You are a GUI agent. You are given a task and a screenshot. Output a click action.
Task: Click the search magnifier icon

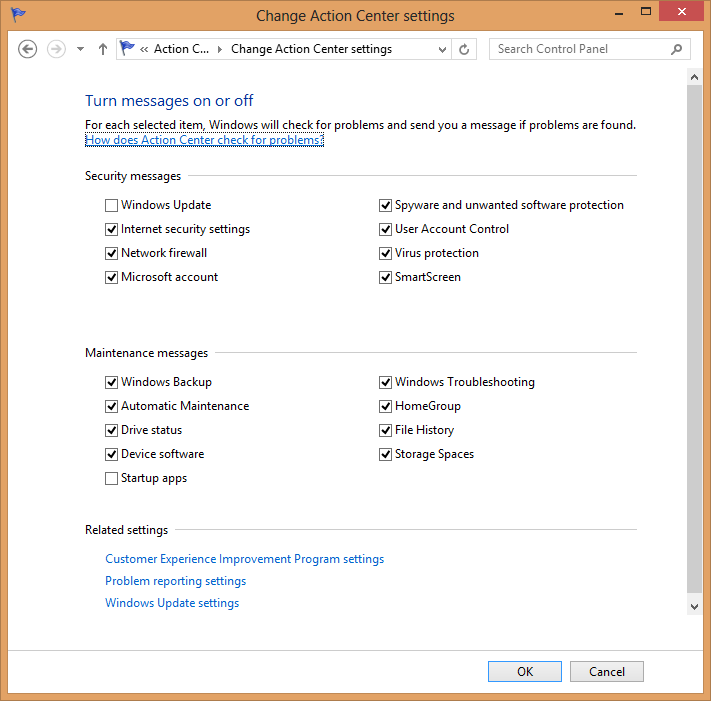[676, 49]
